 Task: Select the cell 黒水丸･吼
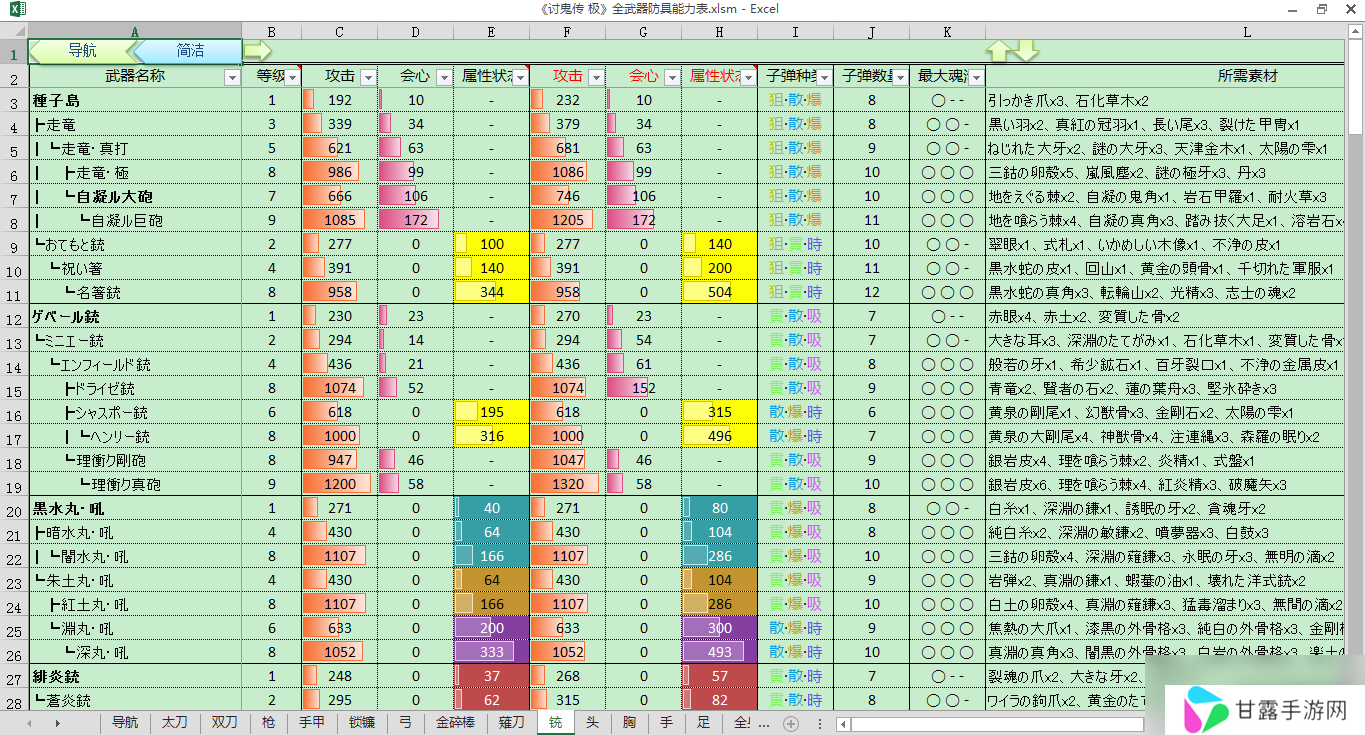135,508
